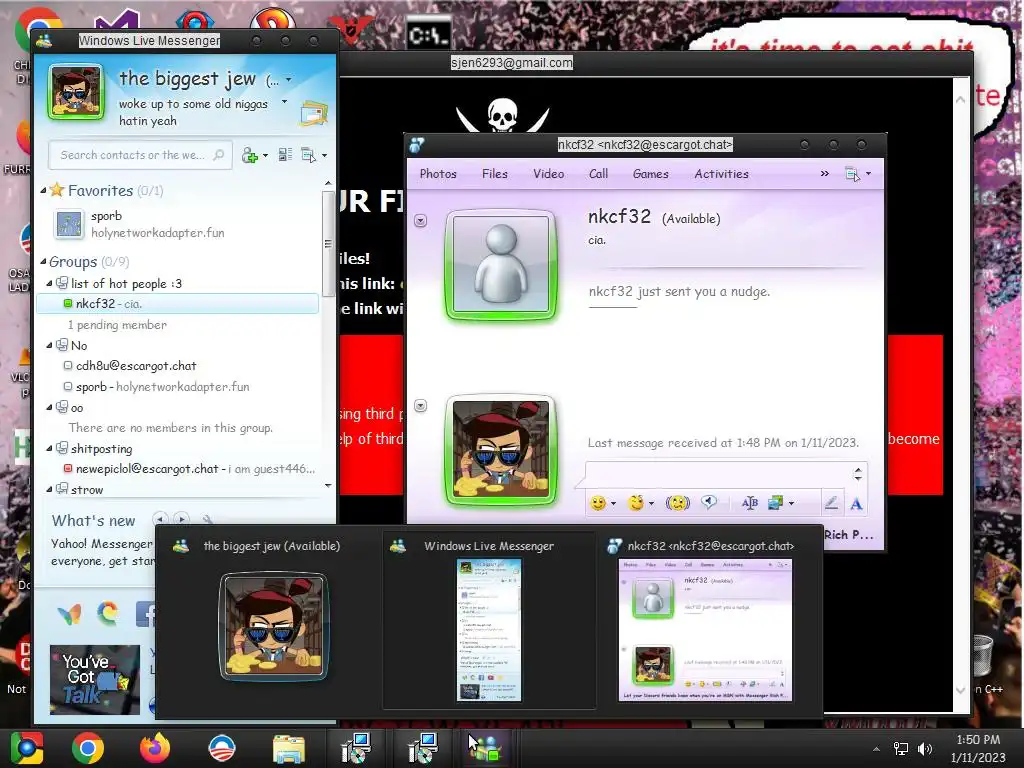Click the personal message 'woke up to some old...'
Viewport: 1024px width, 768px height.
pyautogui.click(x=193, y=112)
